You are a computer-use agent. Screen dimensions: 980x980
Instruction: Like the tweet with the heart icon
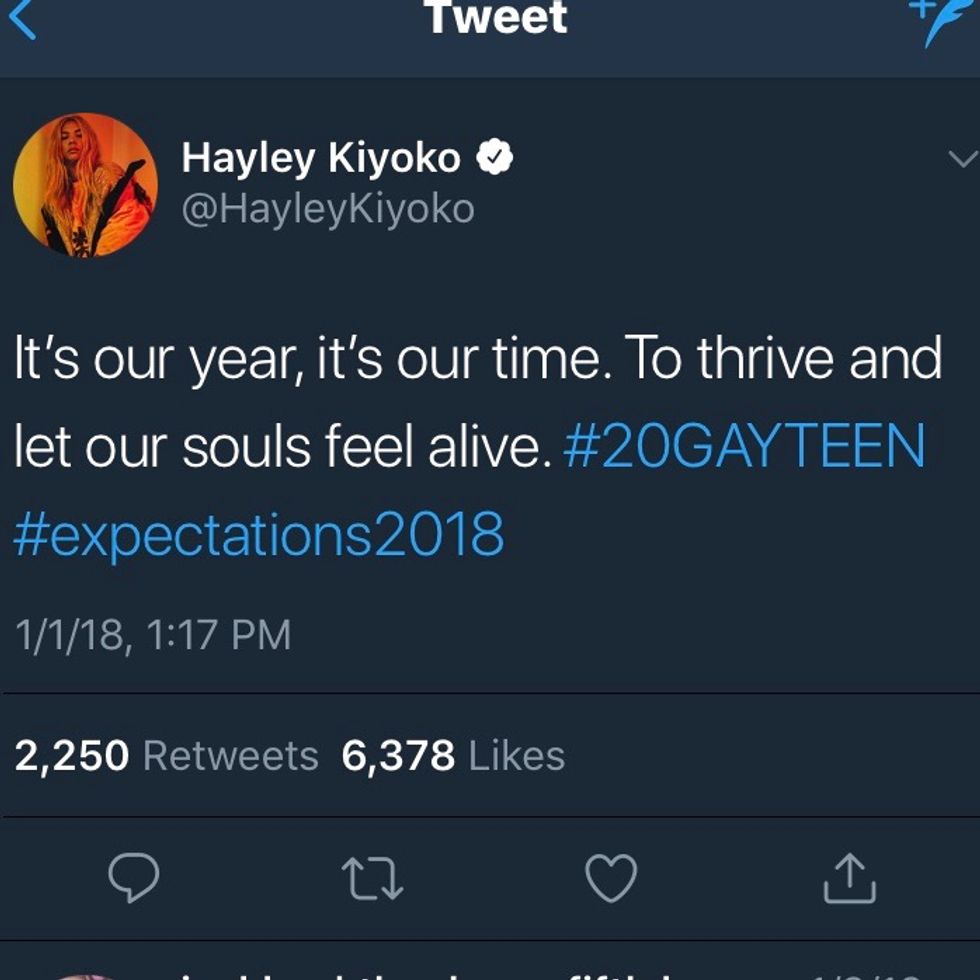coord(610,878)
